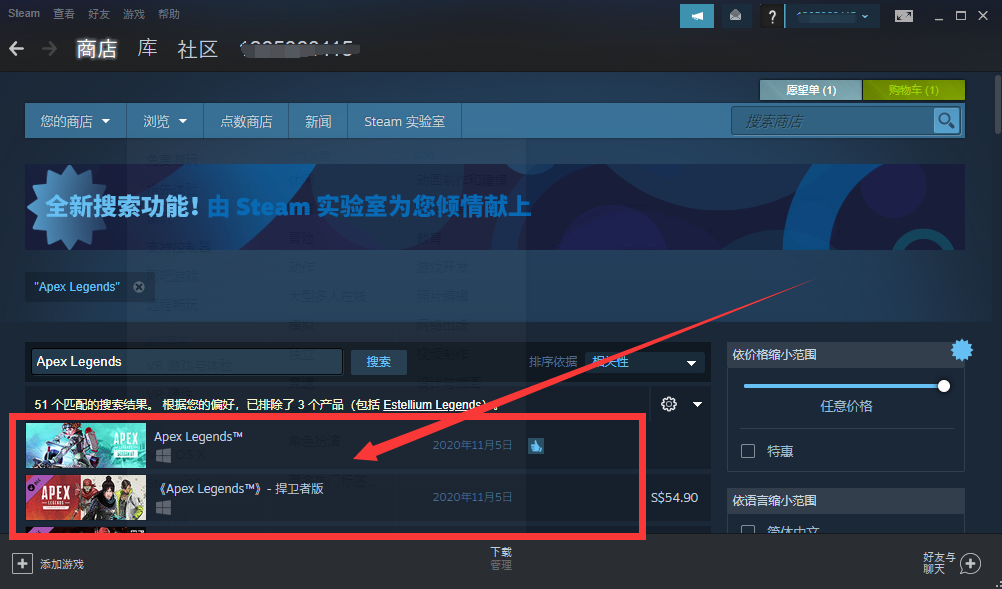The height and width of the screenshot is (589, 1002).
Task: Open the 愿望单 (1) wishlist
Action: 810,90
